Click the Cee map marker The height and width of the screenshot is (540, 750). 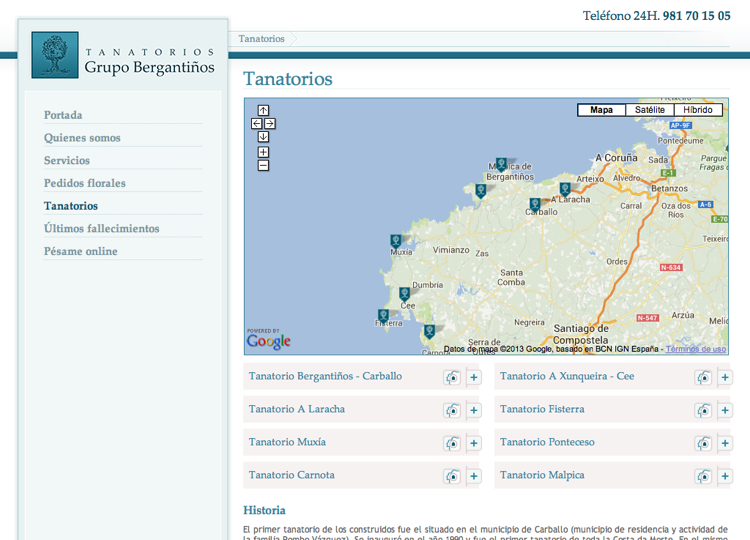[x=405, y=294]
